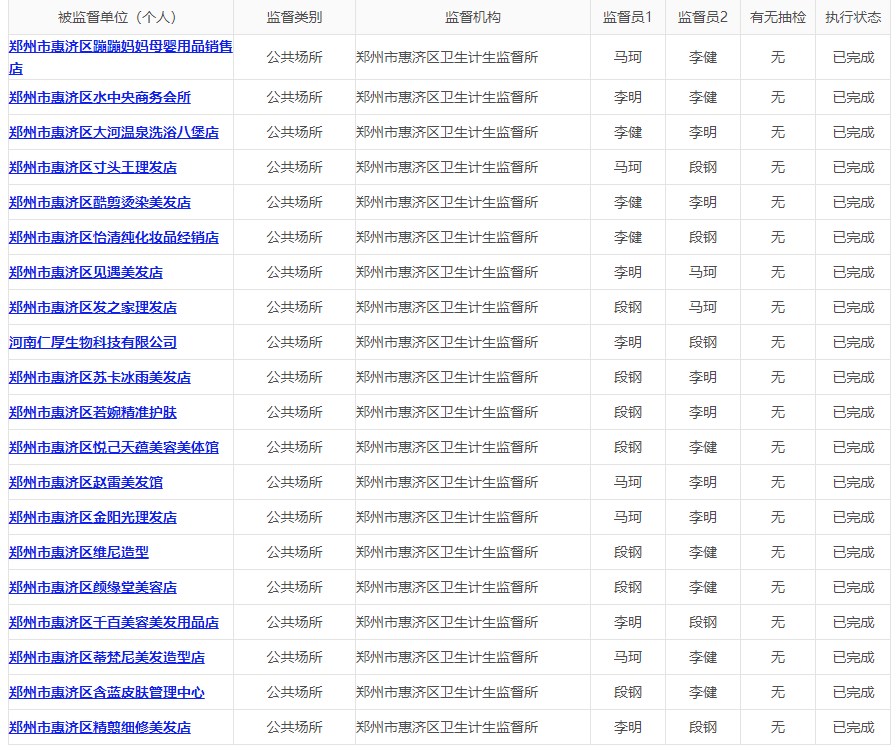Select 公共场所 in the 酷剪烫染美发店 row
The width and height of the screenshot is (896, 750).
click(x=294, y=202)
